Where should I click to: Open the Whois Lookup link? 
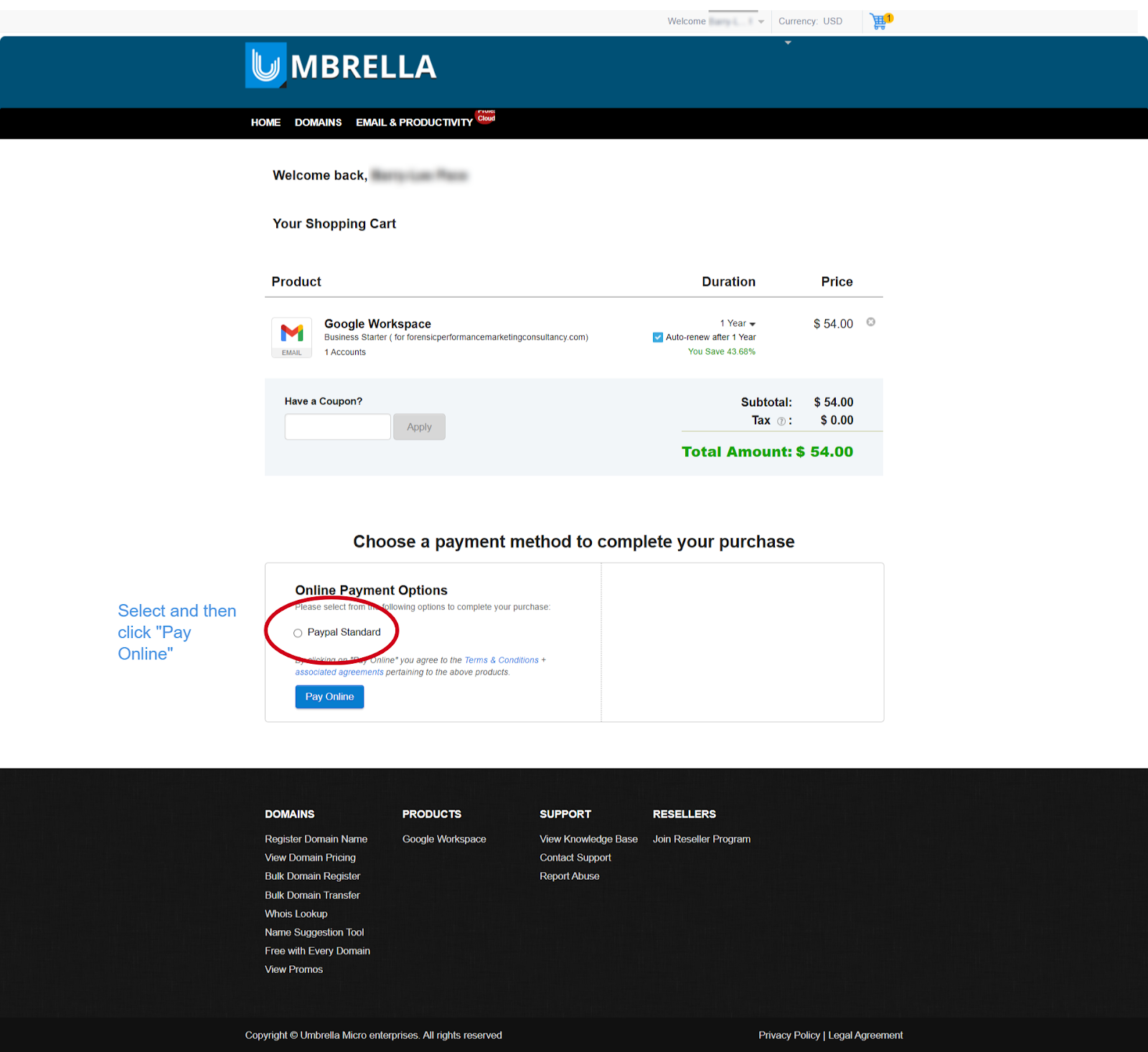point(296,914)
